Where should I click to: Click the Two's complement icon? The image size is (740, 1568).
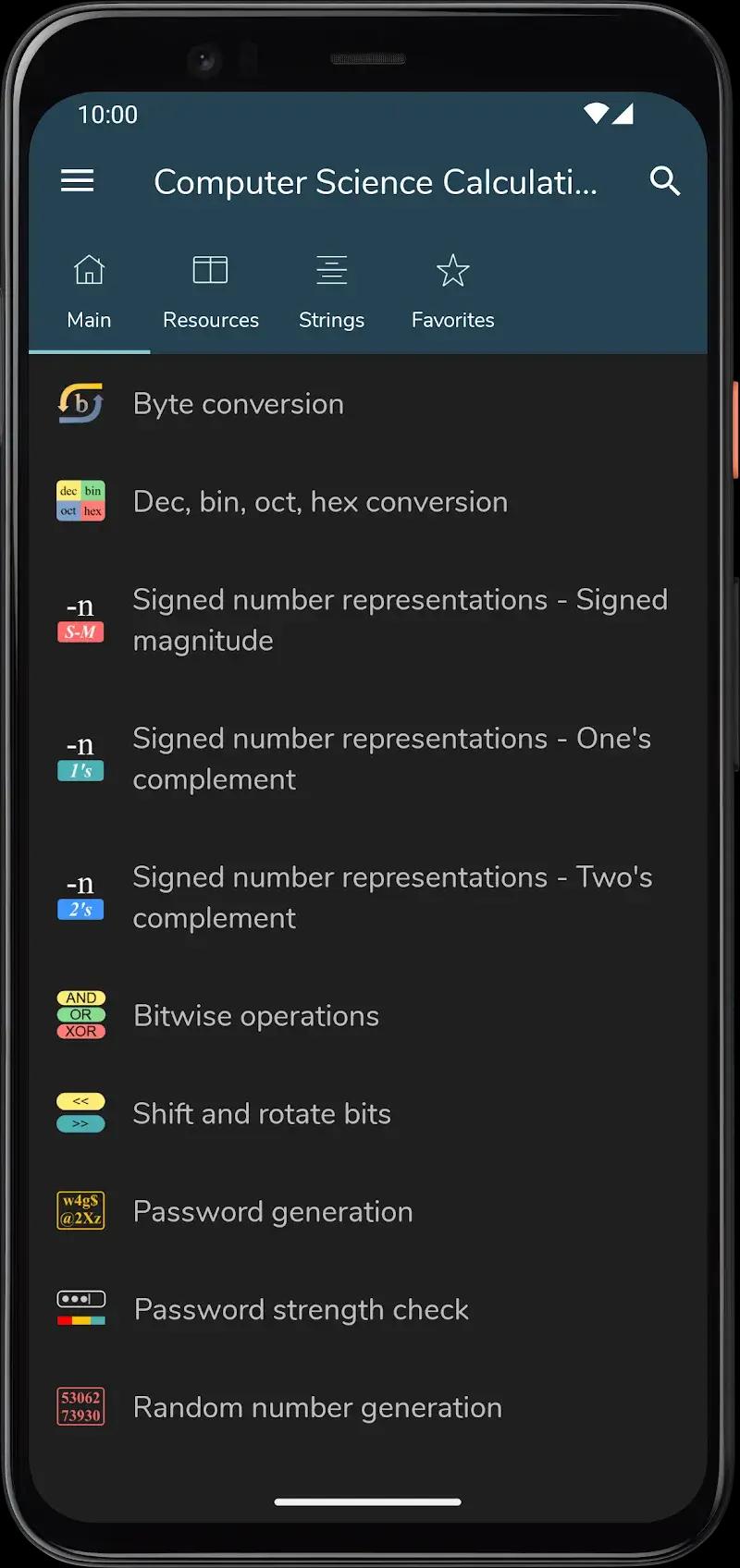pos(81,897)
